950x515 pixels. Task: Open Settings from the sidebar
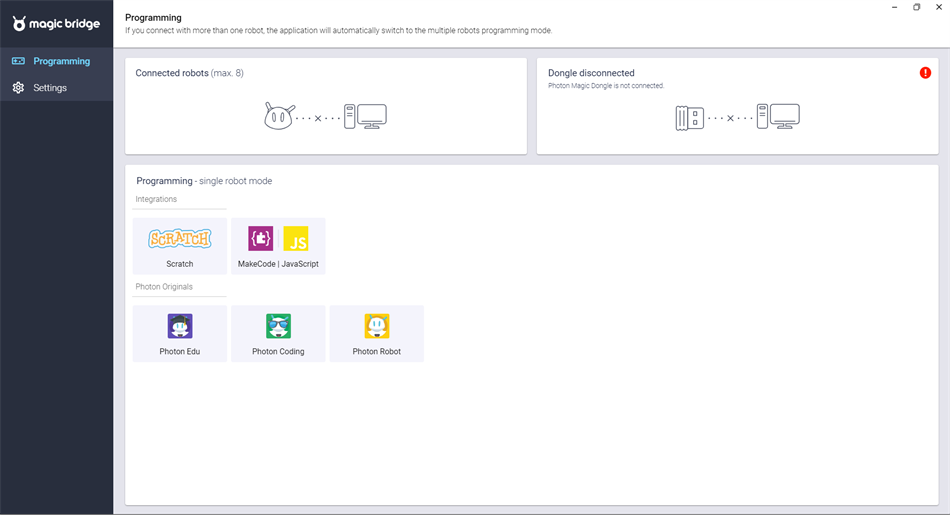[x=56, y=88]
